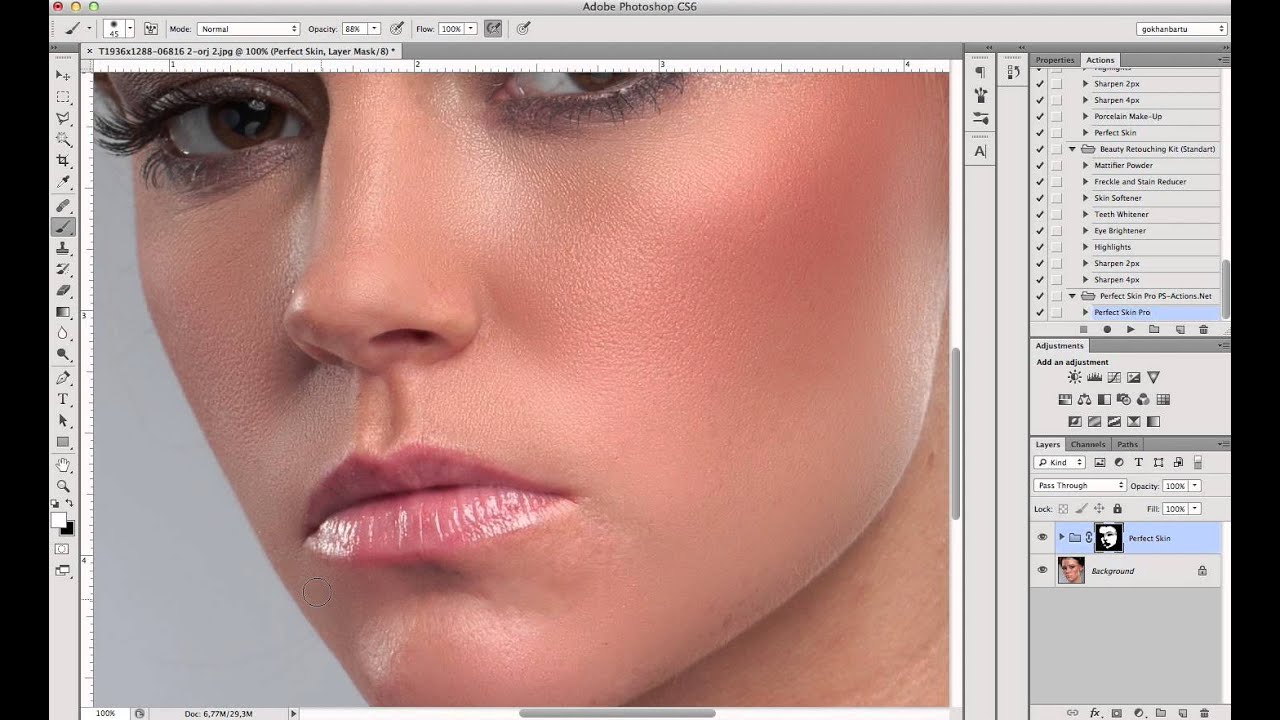Toggle airbrush build-up mode
The height and width of the screenshot is (720, 1280).
[493, 29]
